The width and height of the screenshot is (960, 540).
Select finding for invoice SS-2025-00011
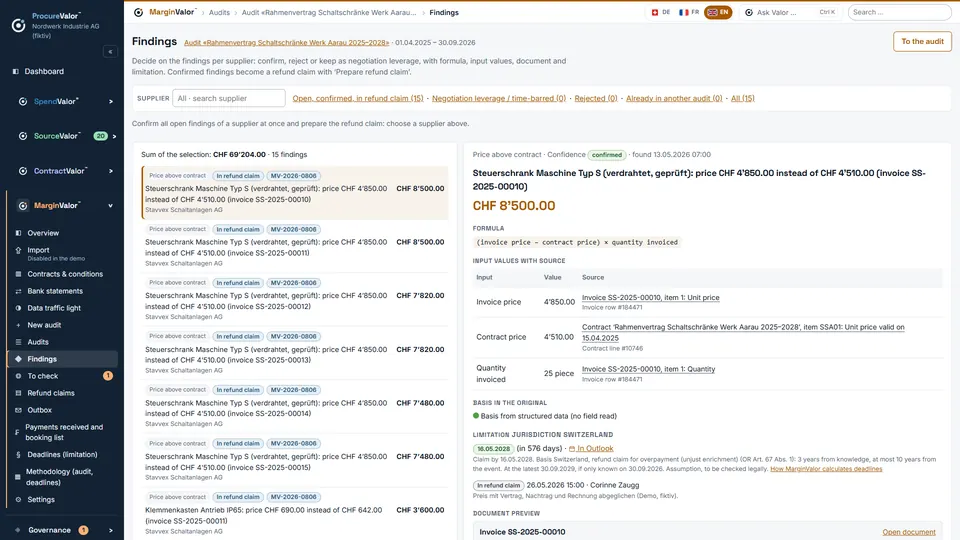pos(295,246)
